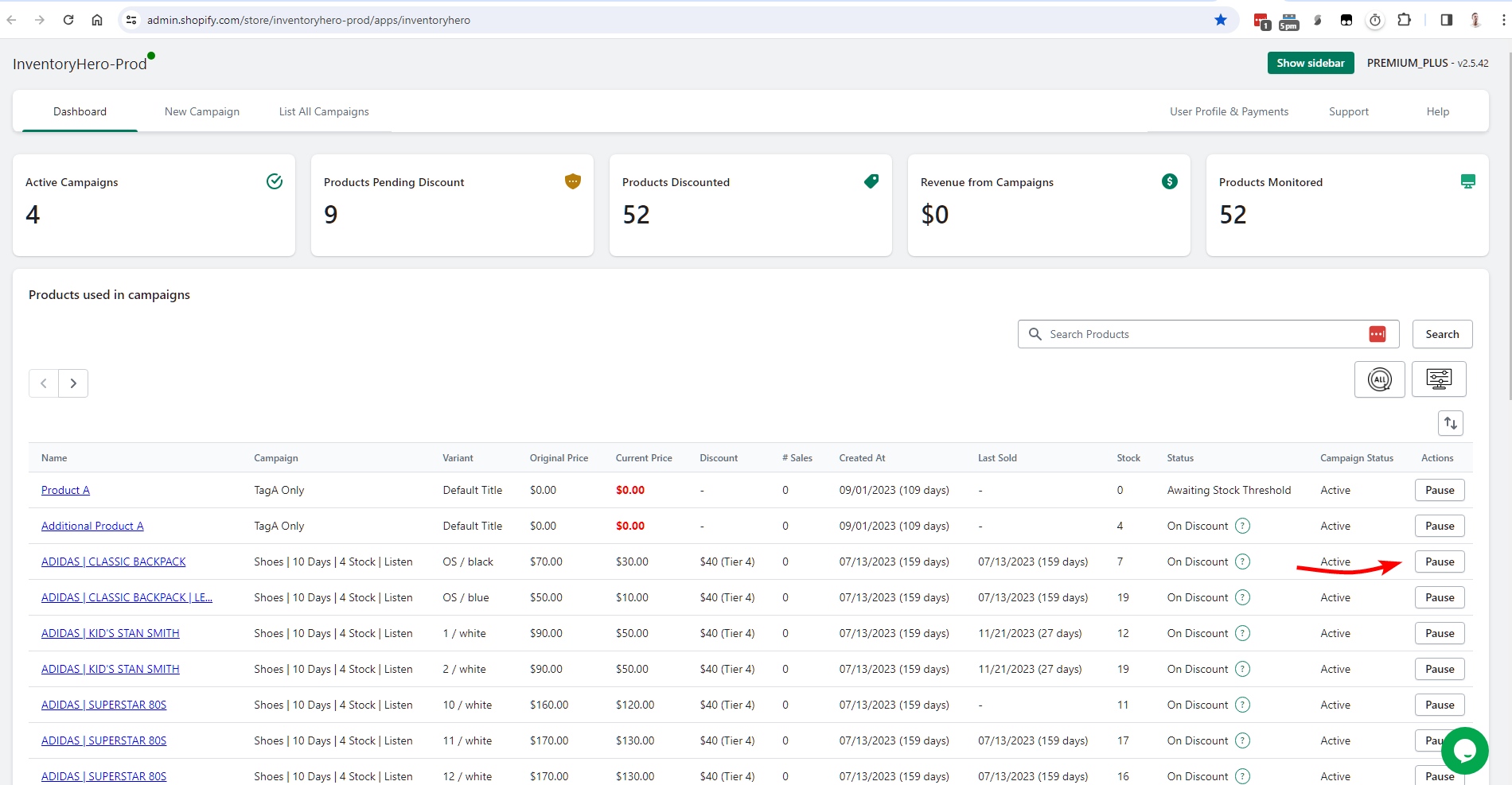This screenshot has height=785, width=1512.
Task: Go to browser home page
Action: (x=97, y=20)
